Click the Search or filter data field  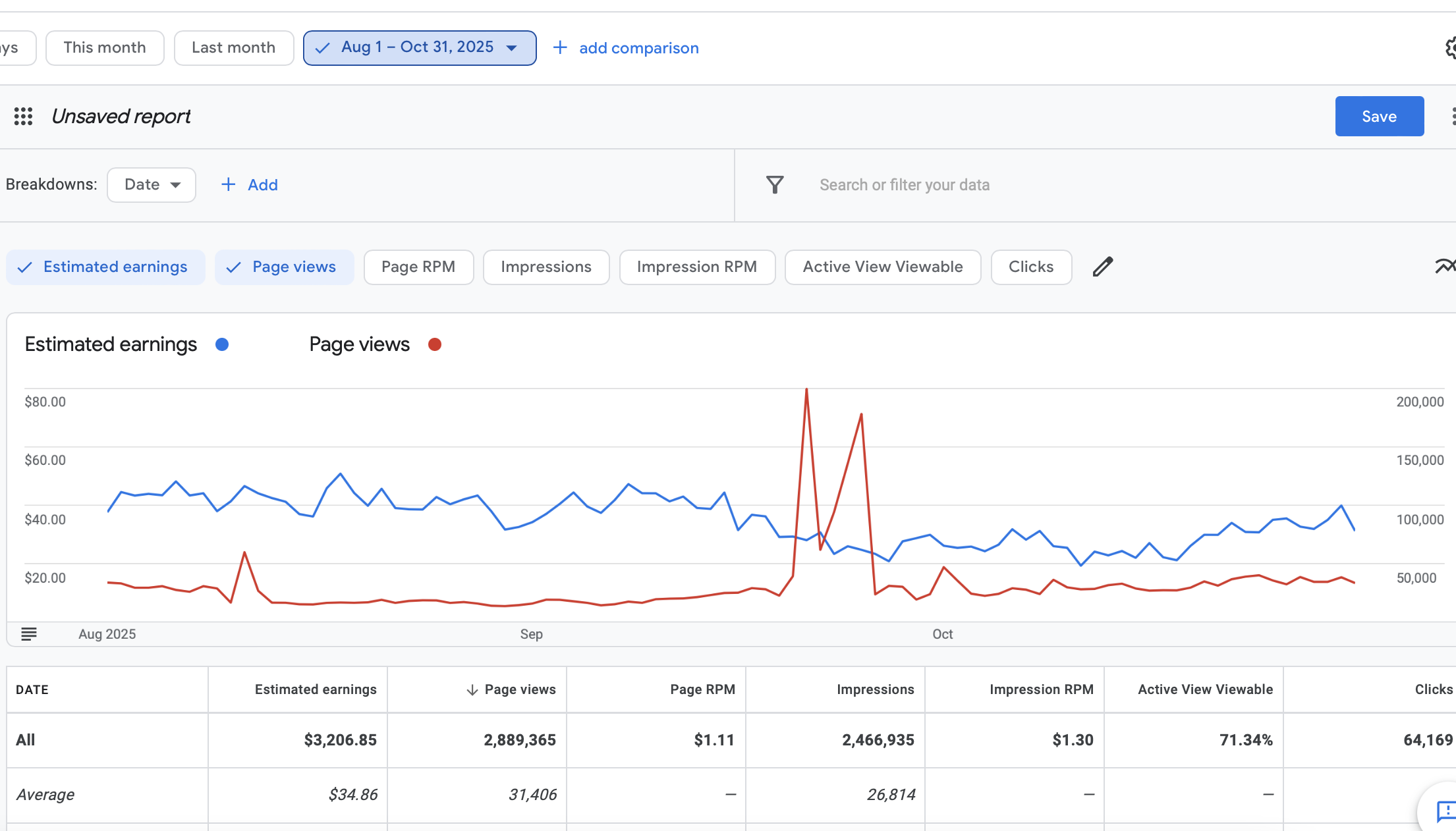point(904,185)
